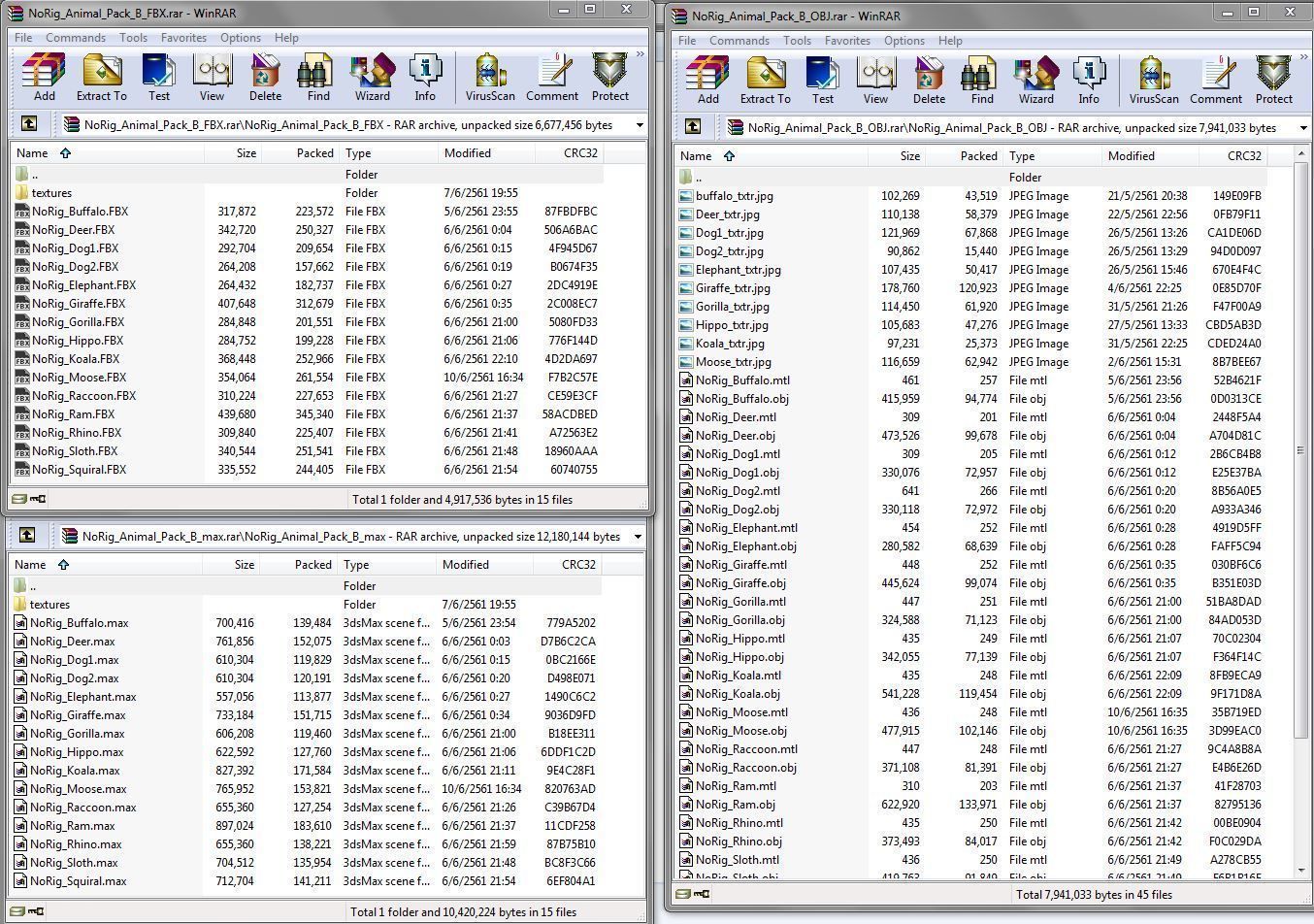Sort by Modified column in OBJ window

(x=1151, y=156)
